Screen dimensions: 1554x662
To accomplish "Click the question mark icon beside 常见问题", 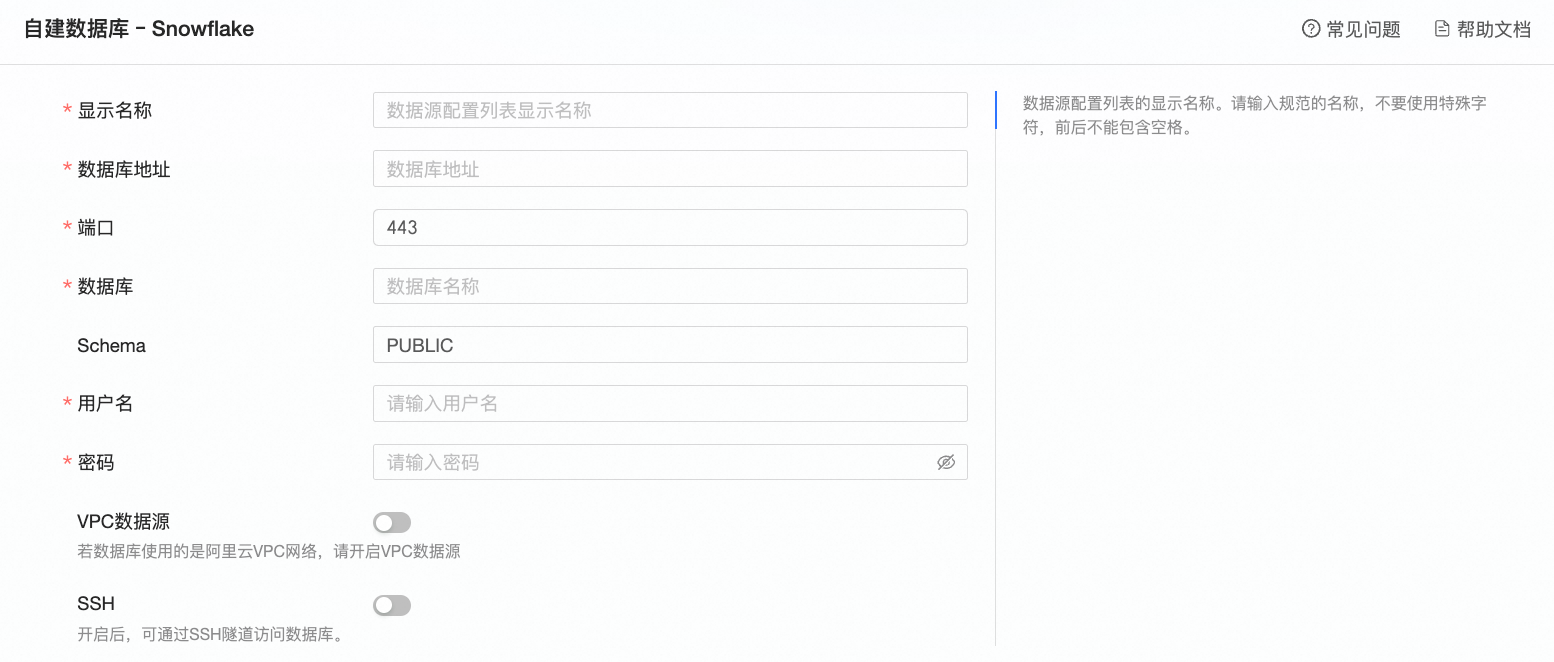I will (x=1311, y=29).
